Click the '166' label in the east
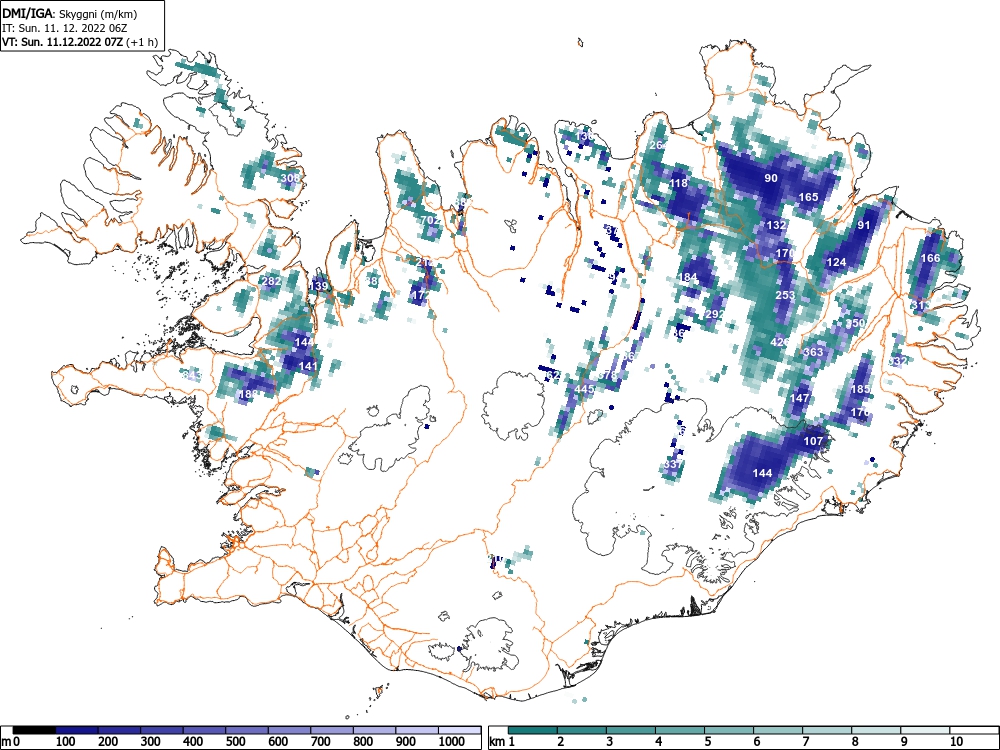The width and height of the screenshot is (1000, 750). [930, 258]
